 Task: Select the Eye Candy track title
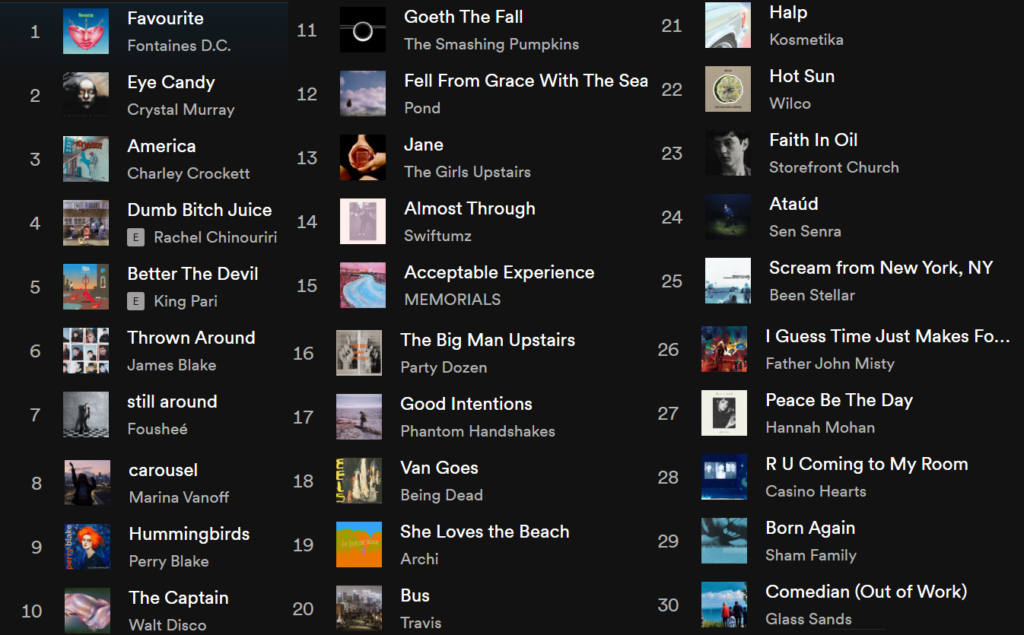[170, 83]
